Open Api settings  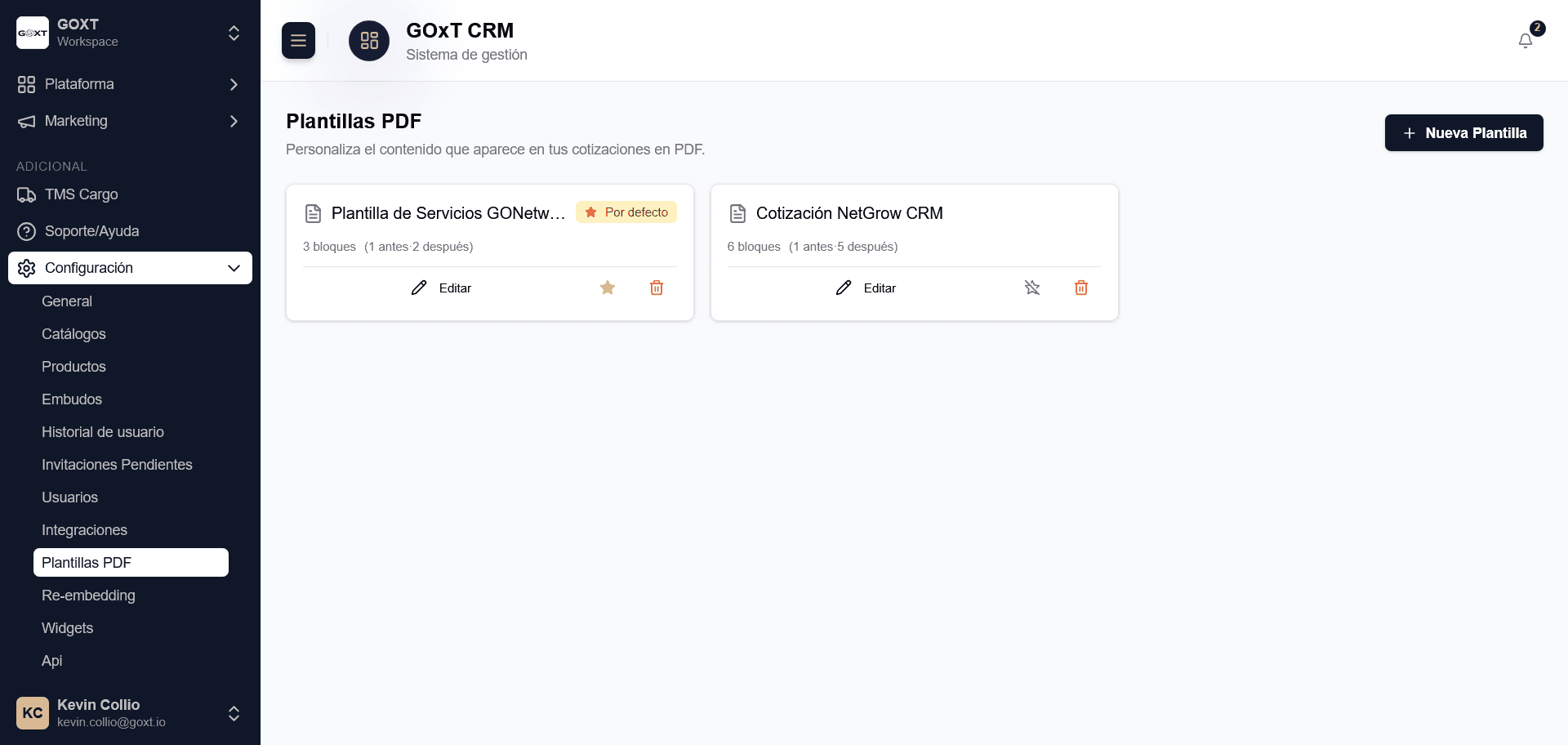click(131, 661)
